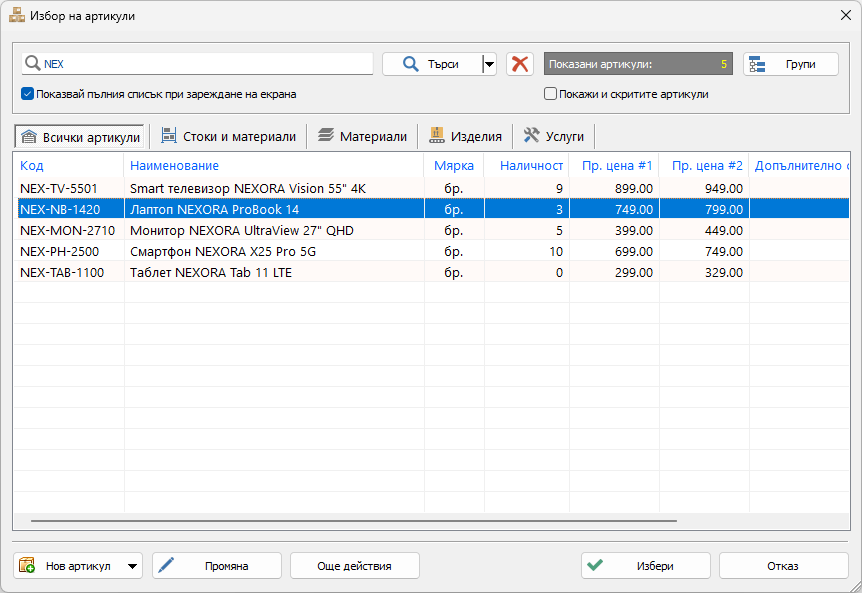The height and width of the screenshot is (593, 862).
Task: Toggle 'Показвай пълния списък при зареждане' checkbox
Action: coord(27,94)
